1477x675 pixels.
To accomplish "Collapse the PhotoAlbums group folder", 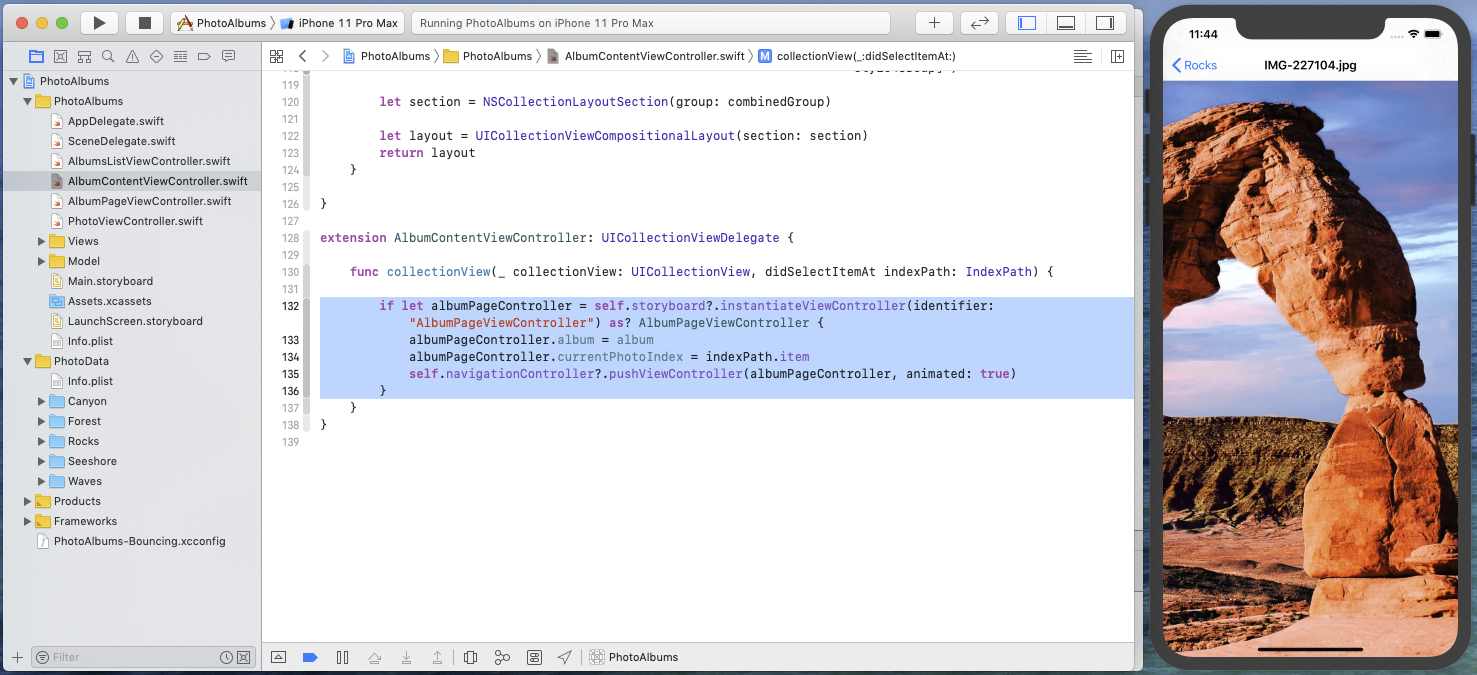I will click(28, 101).
